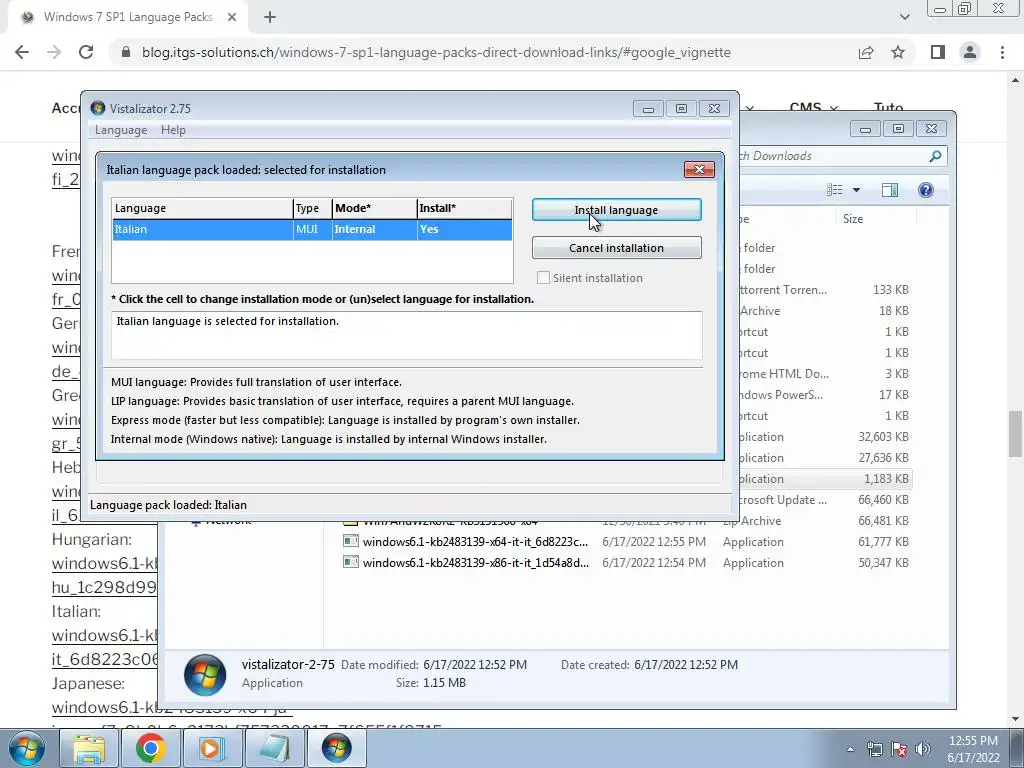
Task: Click the Yes install cell for Italian
Action: pos(464,229)
